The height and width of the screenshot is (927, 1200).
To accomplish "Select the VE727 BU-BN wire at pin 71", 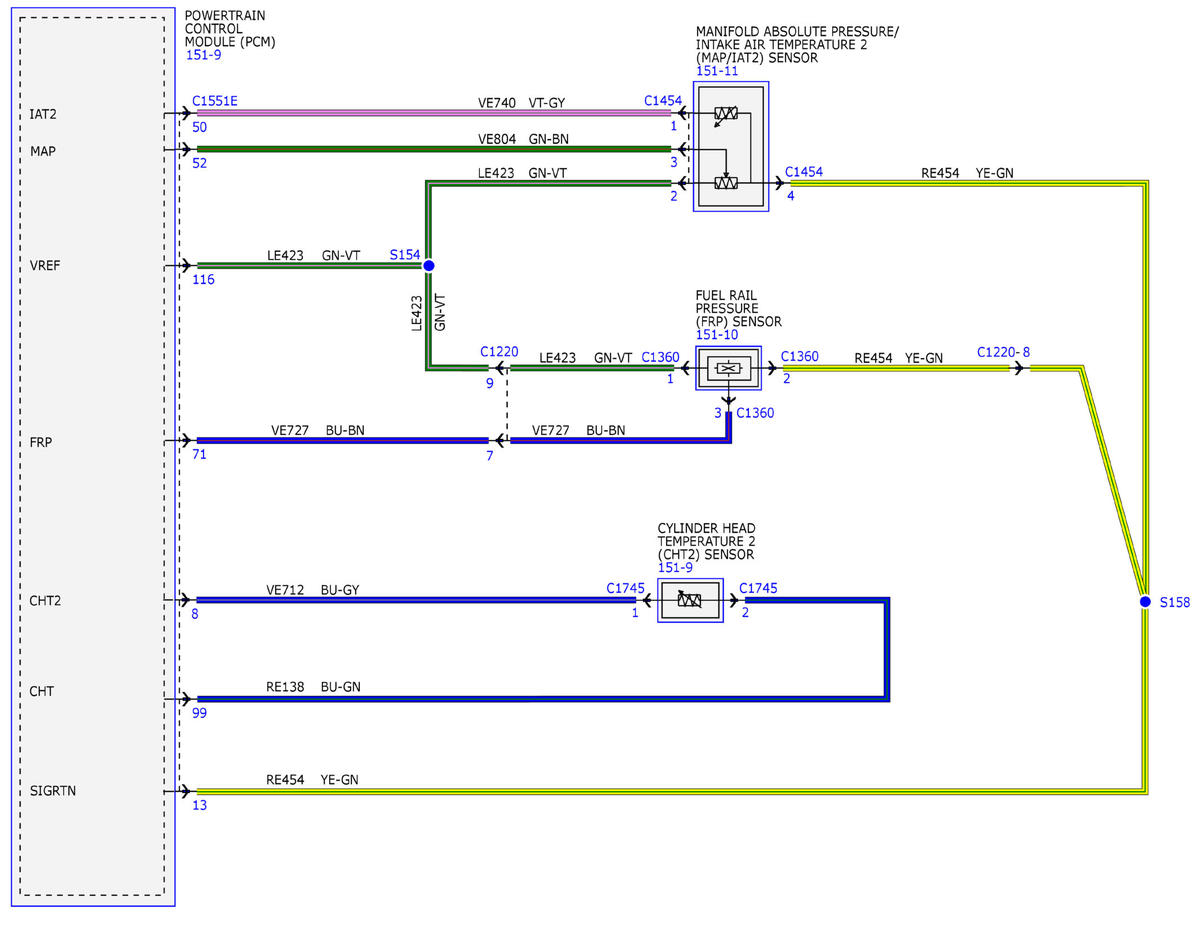I will point(342,440).
